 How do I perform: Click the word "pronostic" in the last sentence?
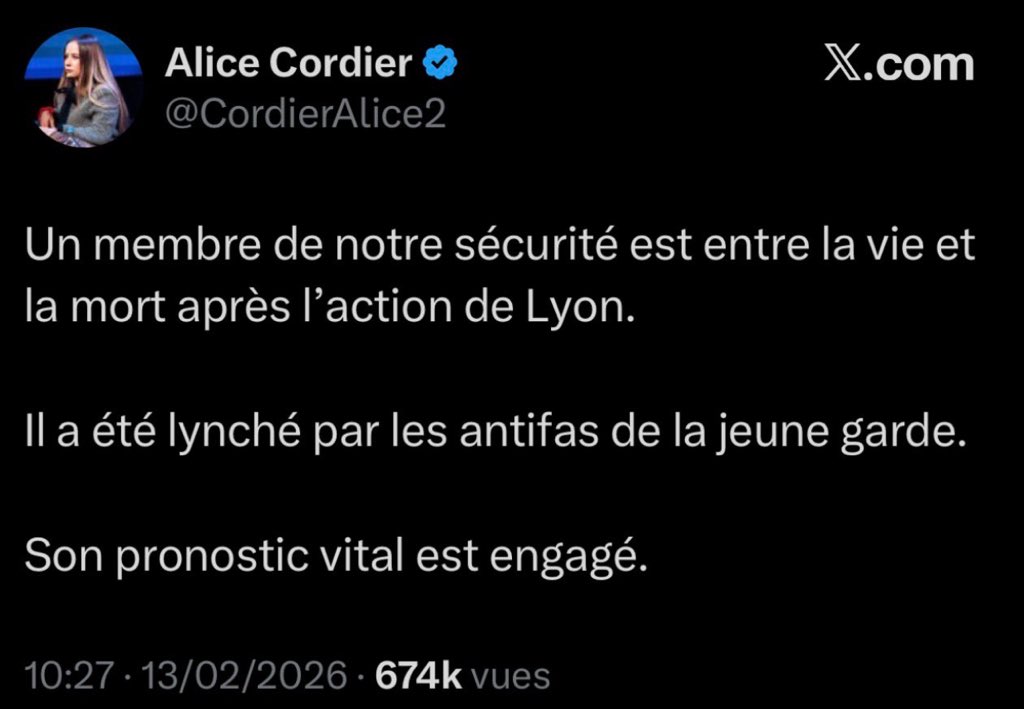point(212,558)
